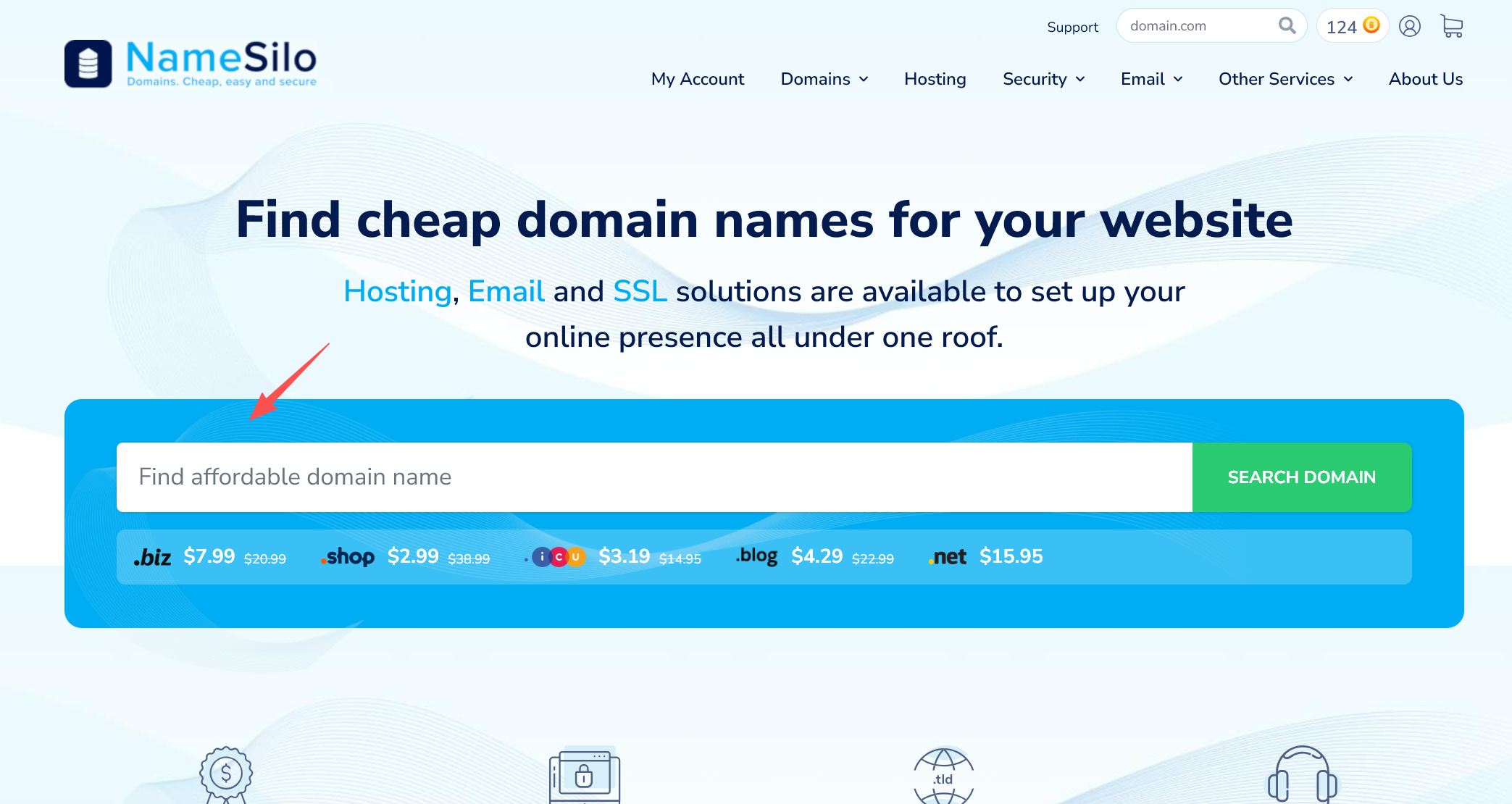Go to the Hosting menu item
Image resolution: width=1512 pixels, height=804 pixels.
click(x=935, y=79)
